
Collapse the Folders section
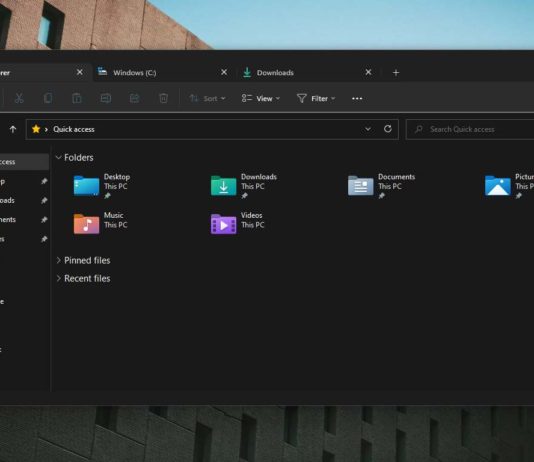click(x=59, y=157)
